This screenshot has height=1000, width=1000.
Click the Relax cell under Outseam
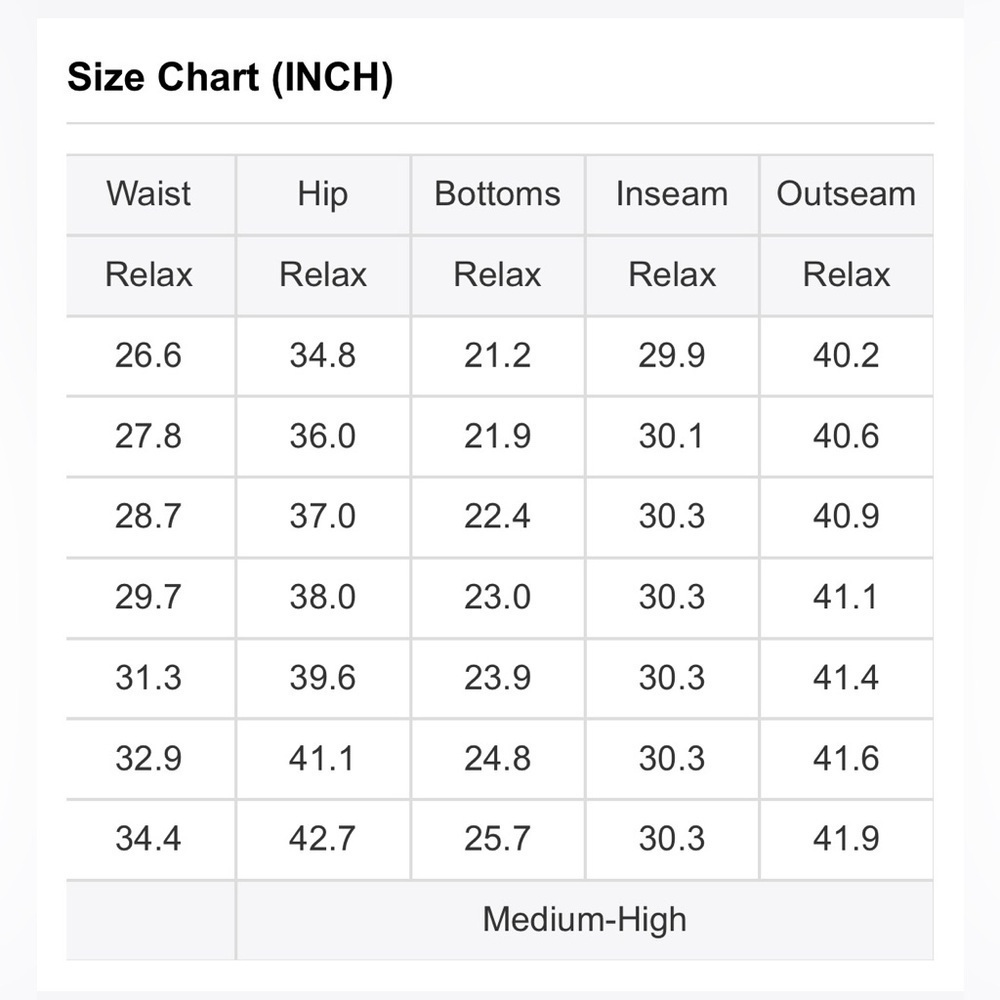click(x=846, y=275)
